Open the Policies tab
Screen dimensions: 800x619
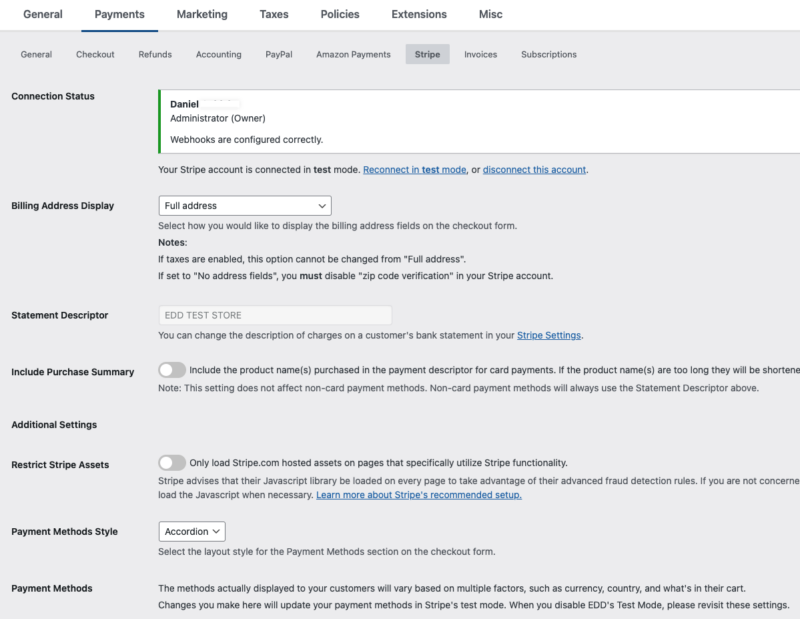(x=340, y=15)
